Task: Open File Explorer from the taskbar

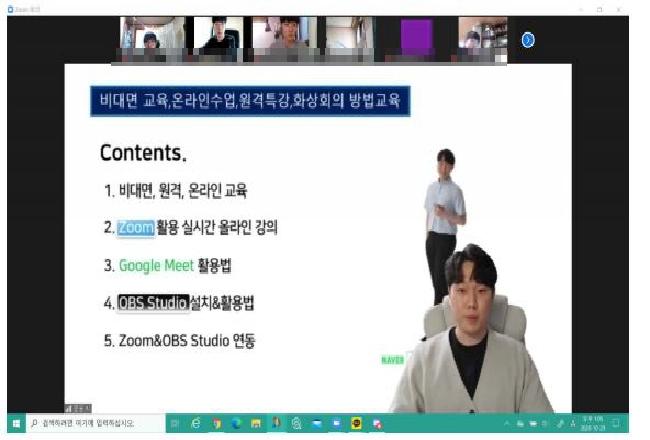Action: [256, 423]
